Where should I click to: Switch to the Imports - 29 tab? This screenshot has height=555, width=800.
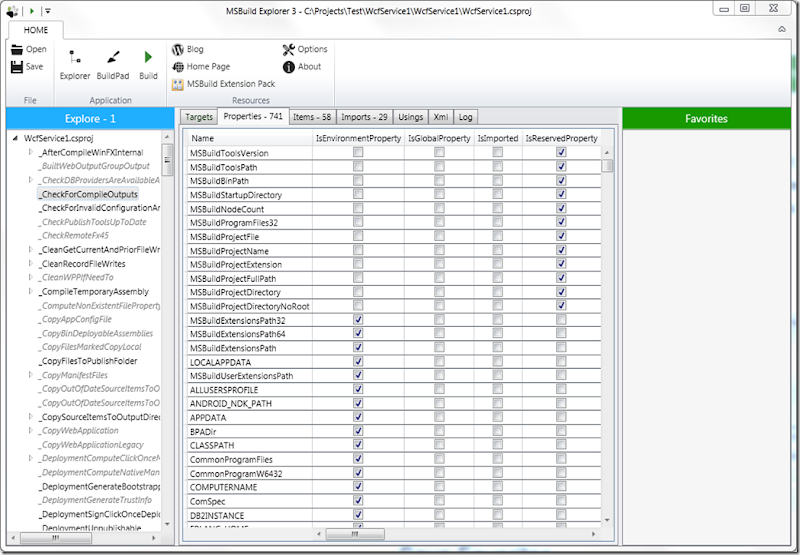coord(364,117)
